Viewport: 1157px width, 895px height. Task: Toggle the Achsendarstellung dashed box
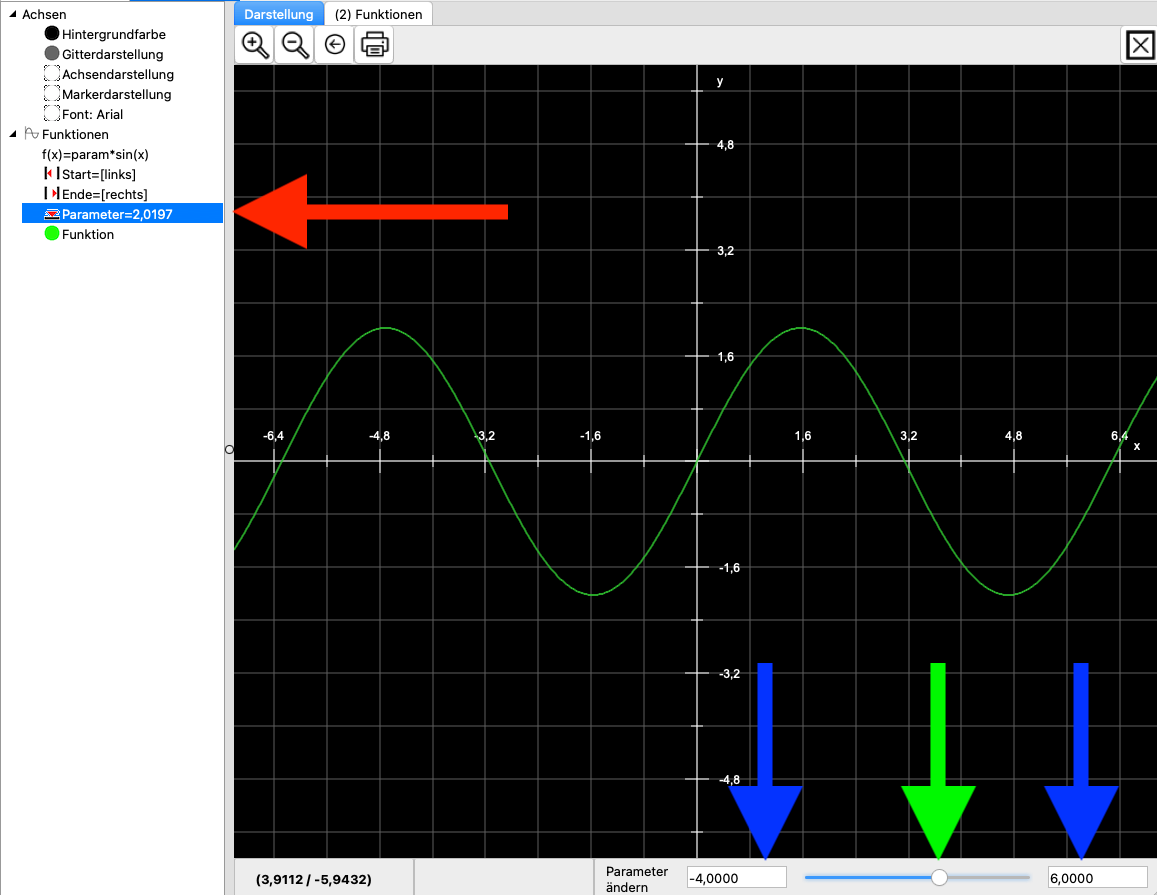(52, 74)
